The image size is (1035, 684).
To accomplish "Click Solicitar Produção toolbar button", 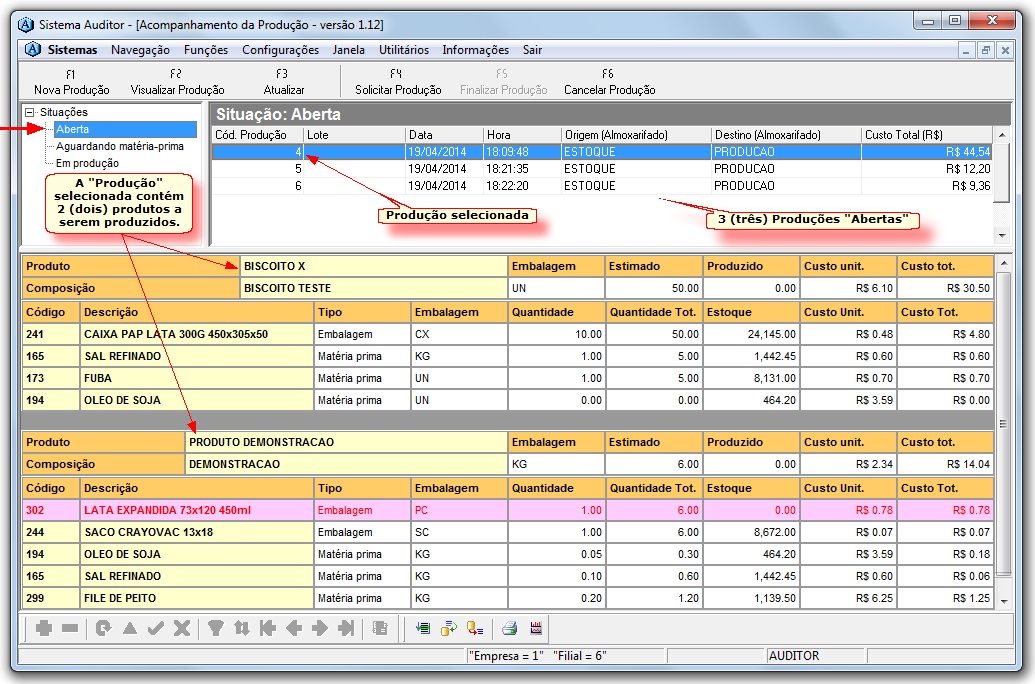I will point(397,82).
